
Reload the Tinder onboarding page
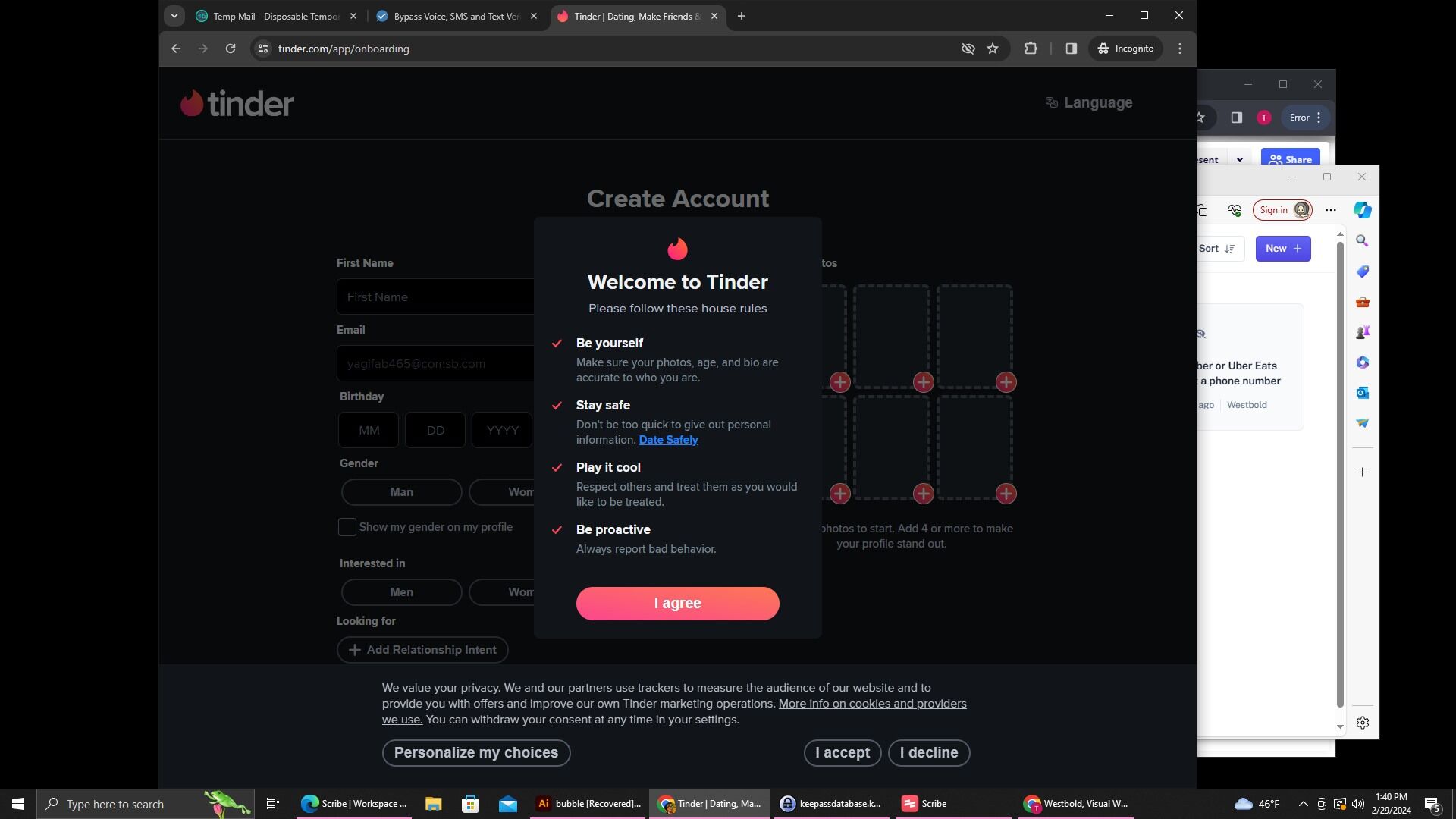click(x=231, y=49)
